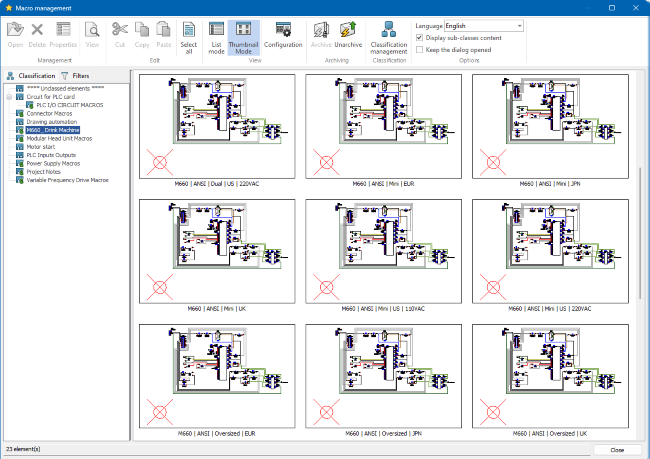Collapse the Circuit for PLC card node
Screen dimensions: 650x459
coord(9,97)
